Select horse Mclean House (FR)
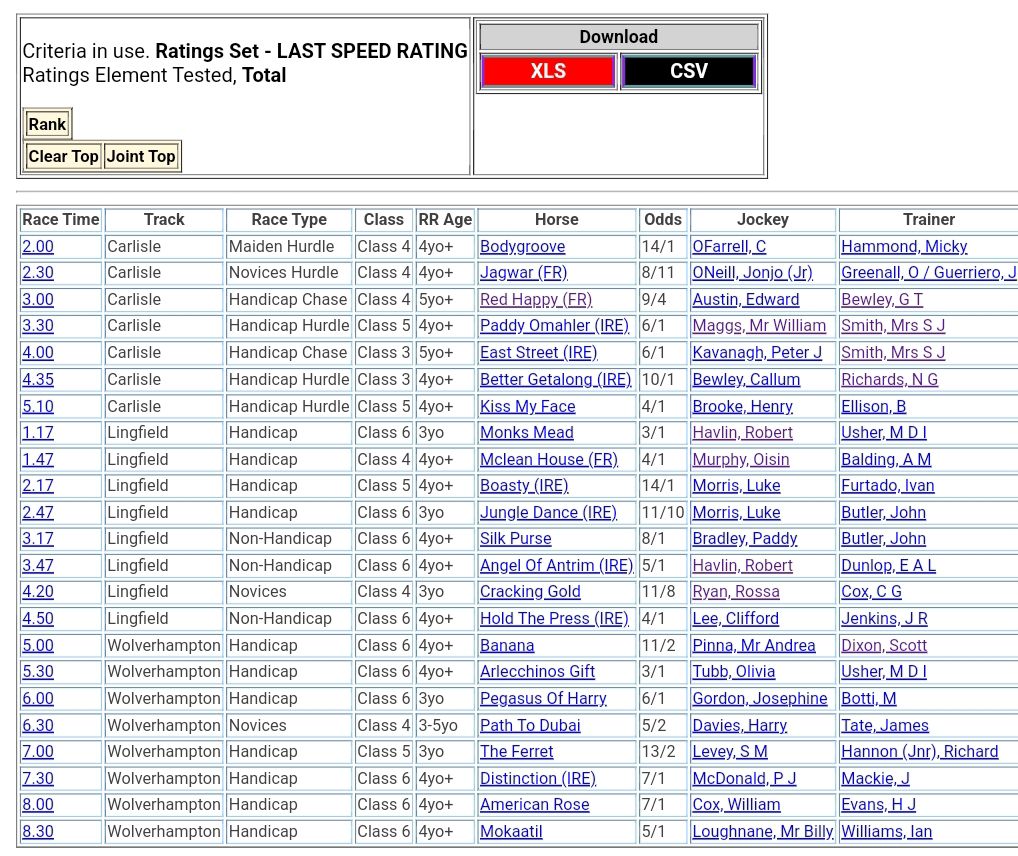The width and height of the screenshot is (1018, 856). click(x=549, y=460)
